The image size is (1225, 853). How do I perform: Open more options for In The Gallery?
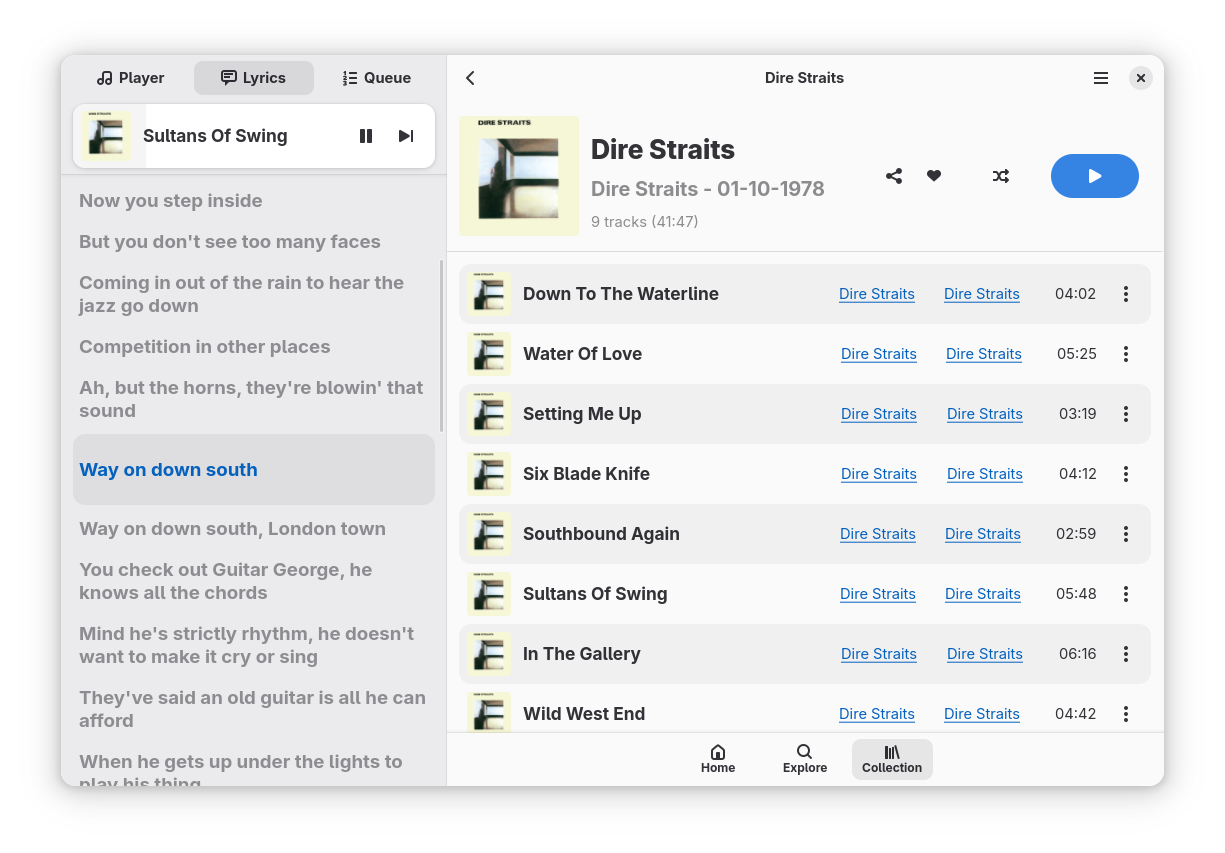tap(1126, 654)
